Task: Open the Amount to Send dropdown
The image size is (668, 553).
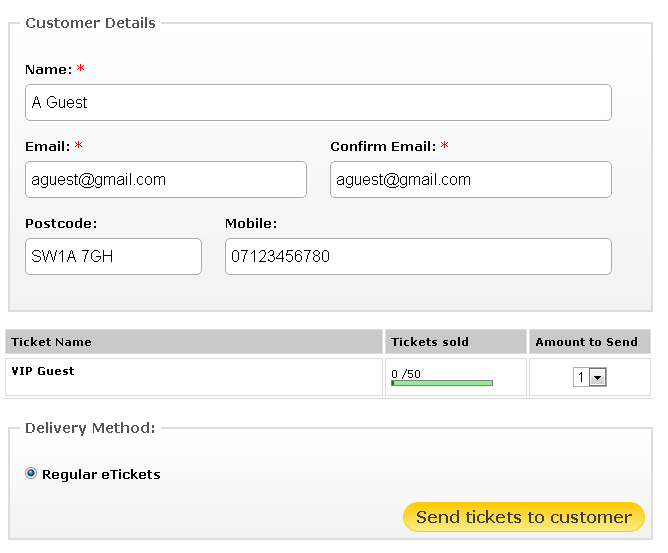Action: point(590,377)
